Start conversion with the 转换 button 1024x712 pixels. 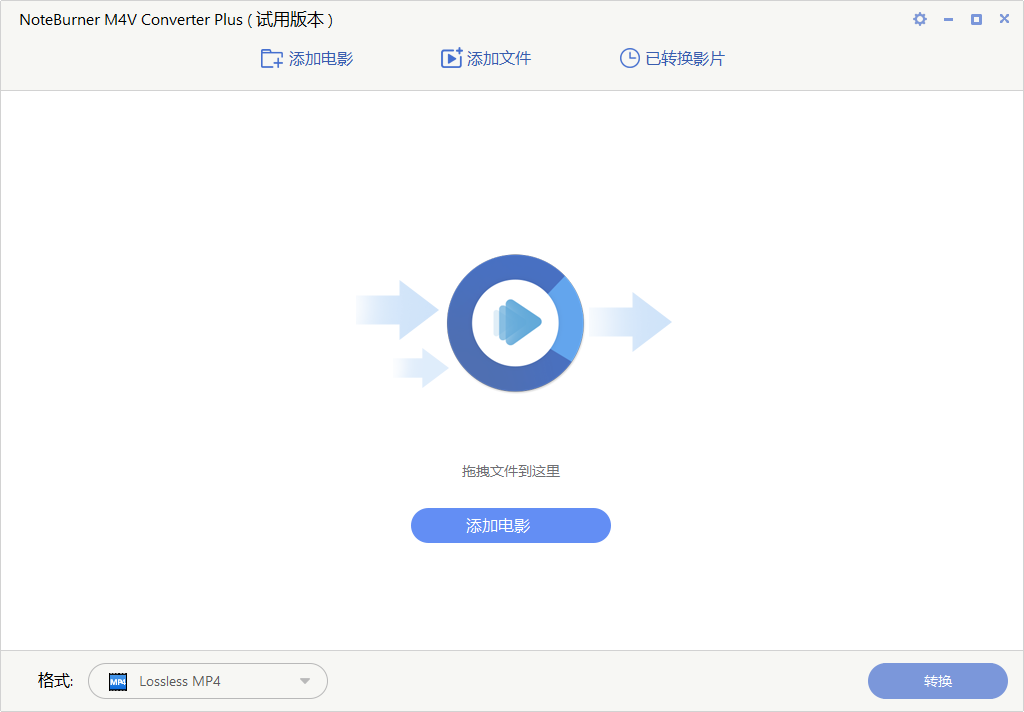(x=938, y=681)
